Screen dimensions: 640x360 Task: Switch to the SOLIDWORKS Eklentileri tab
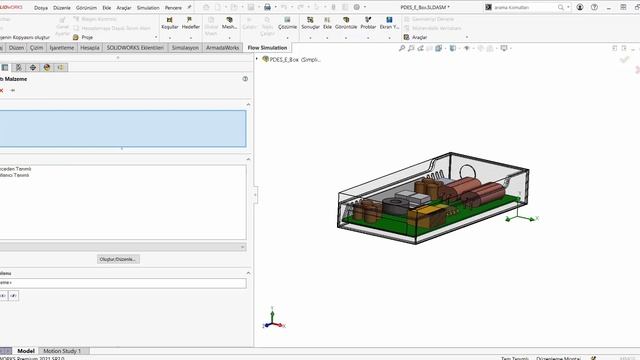[135, 48]
